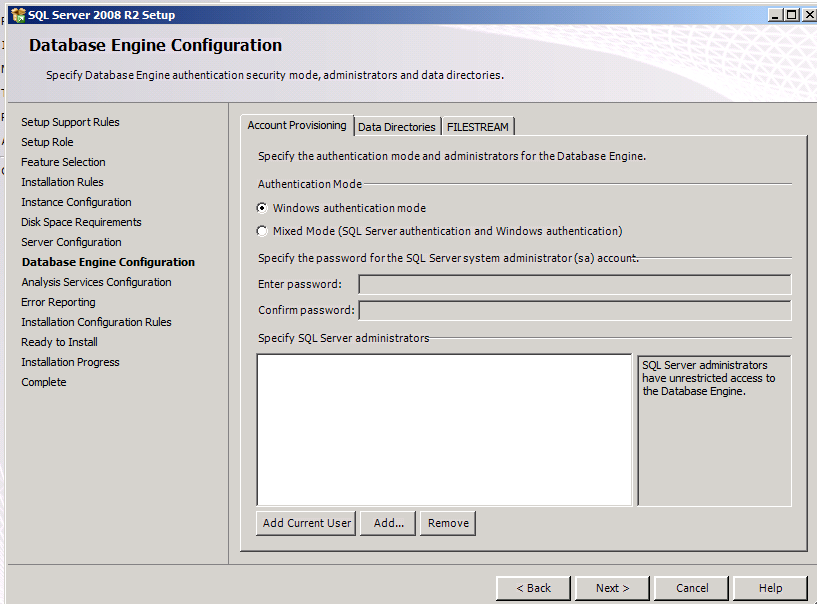817x604 pixels.
Task: Maximize the SQL Server Setup window
Action: coord(791,15)
